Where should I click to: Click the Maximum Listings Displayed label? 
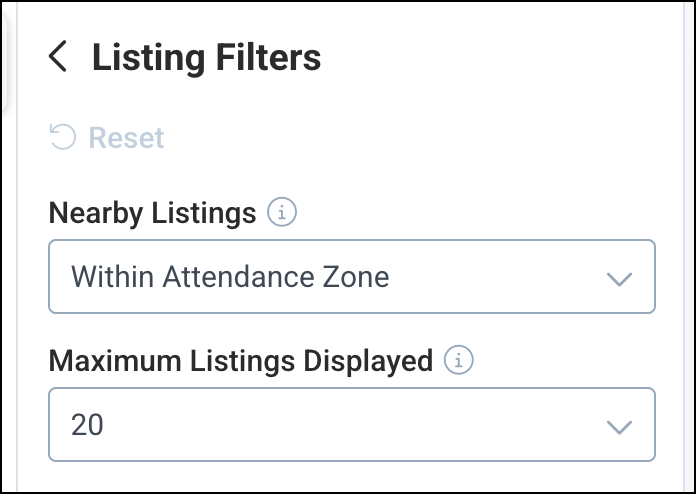click(x=240, y=361)
